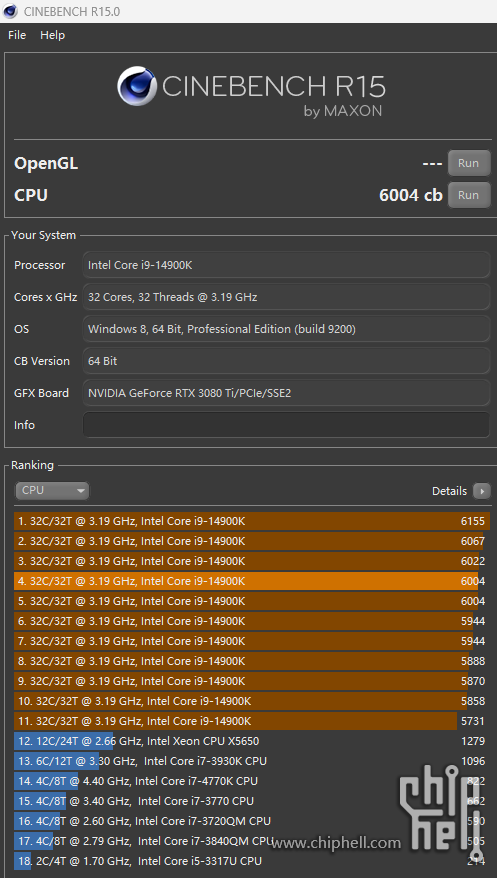
Task: Select highlighted ranking entry 4
Action: click(252, 581)
